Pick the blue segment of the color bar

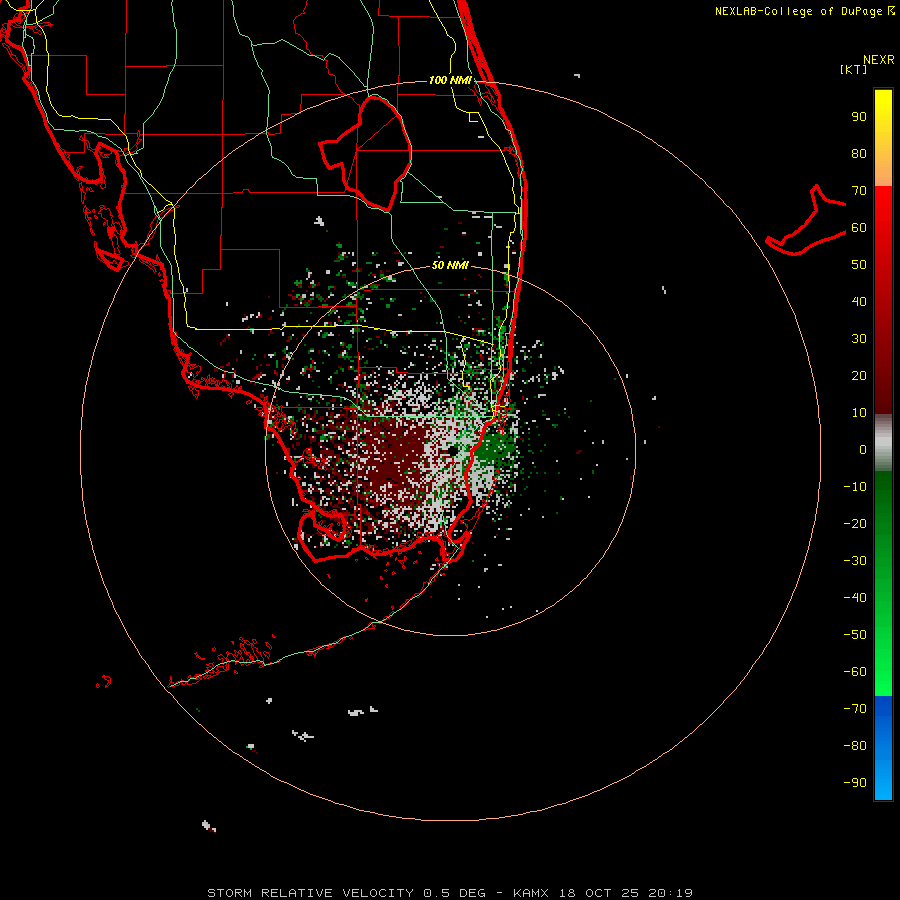click(883, 748)
